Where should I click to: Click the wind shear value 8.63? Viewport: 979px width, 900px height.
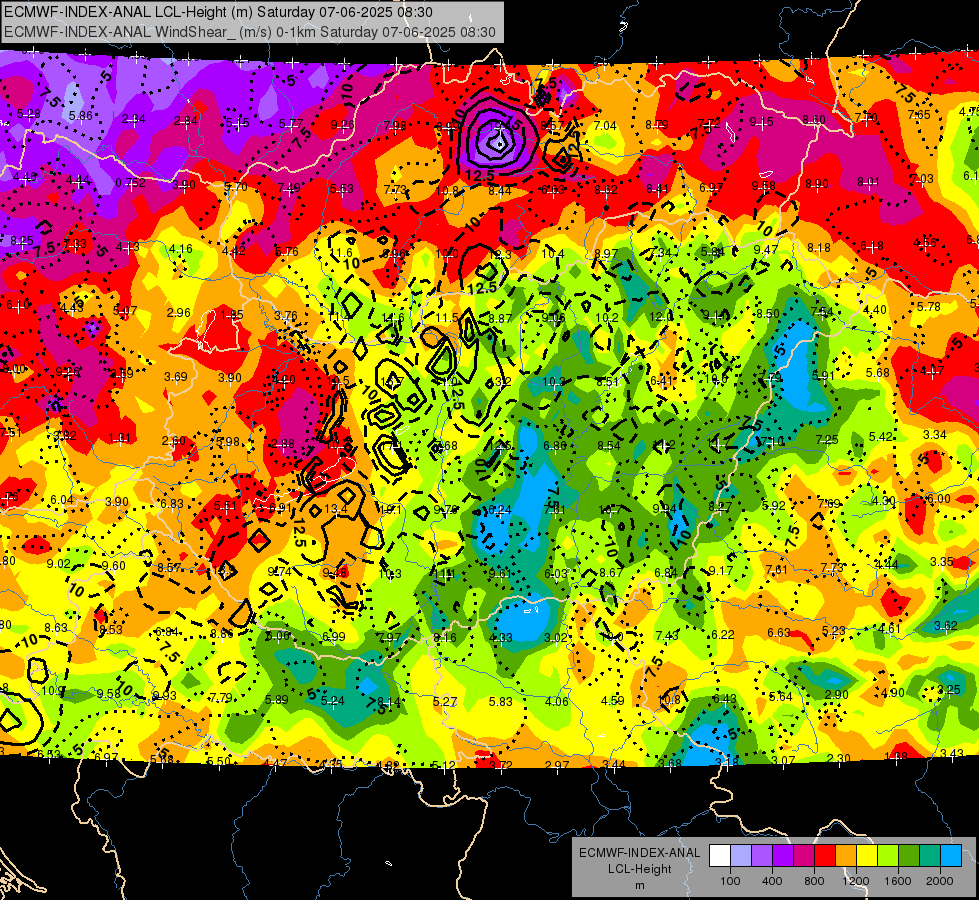pos(56,628)
